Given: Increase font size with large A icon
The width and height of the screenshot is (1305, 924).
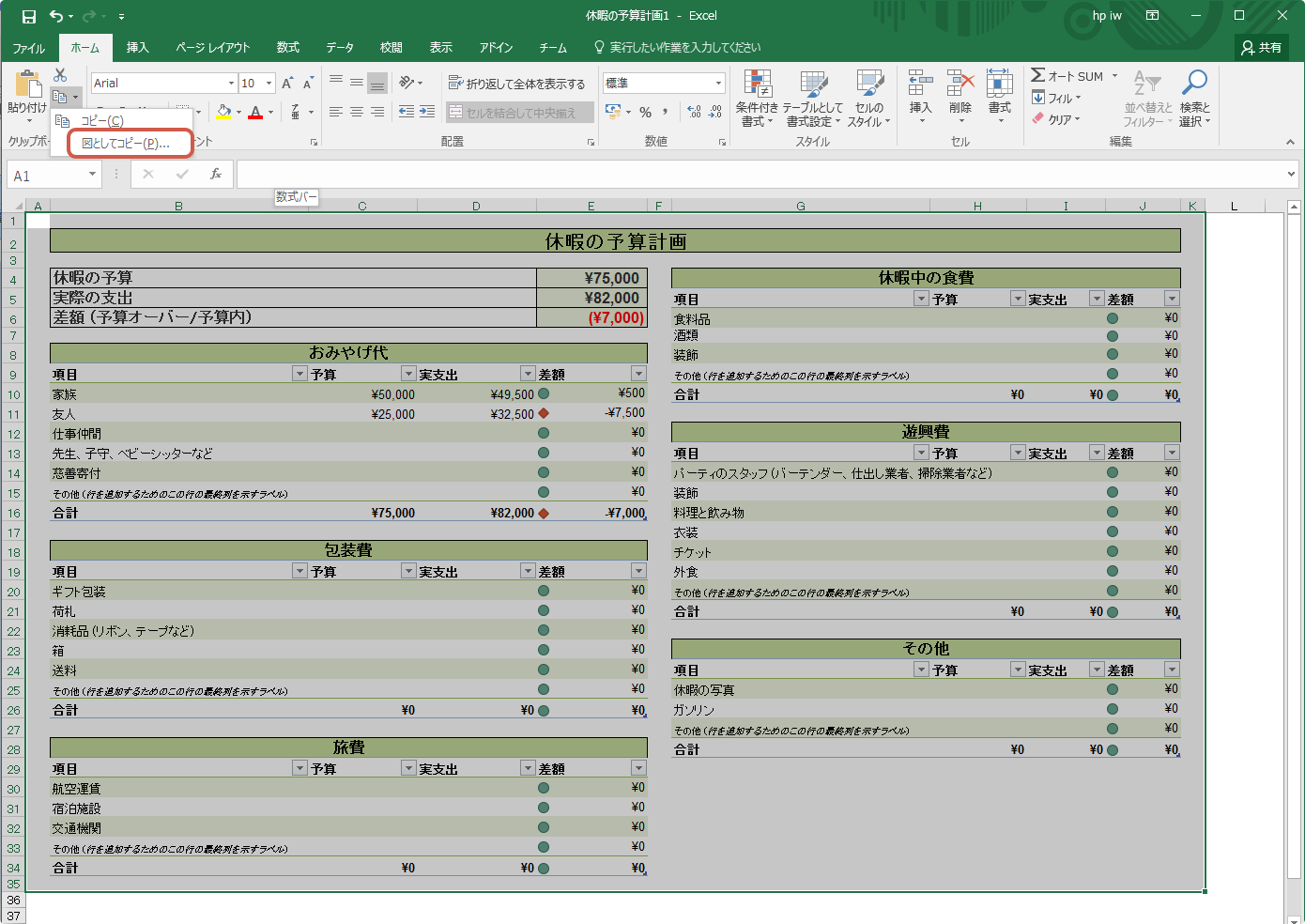Looking at the screenshot, I should [x=287, y=84].
